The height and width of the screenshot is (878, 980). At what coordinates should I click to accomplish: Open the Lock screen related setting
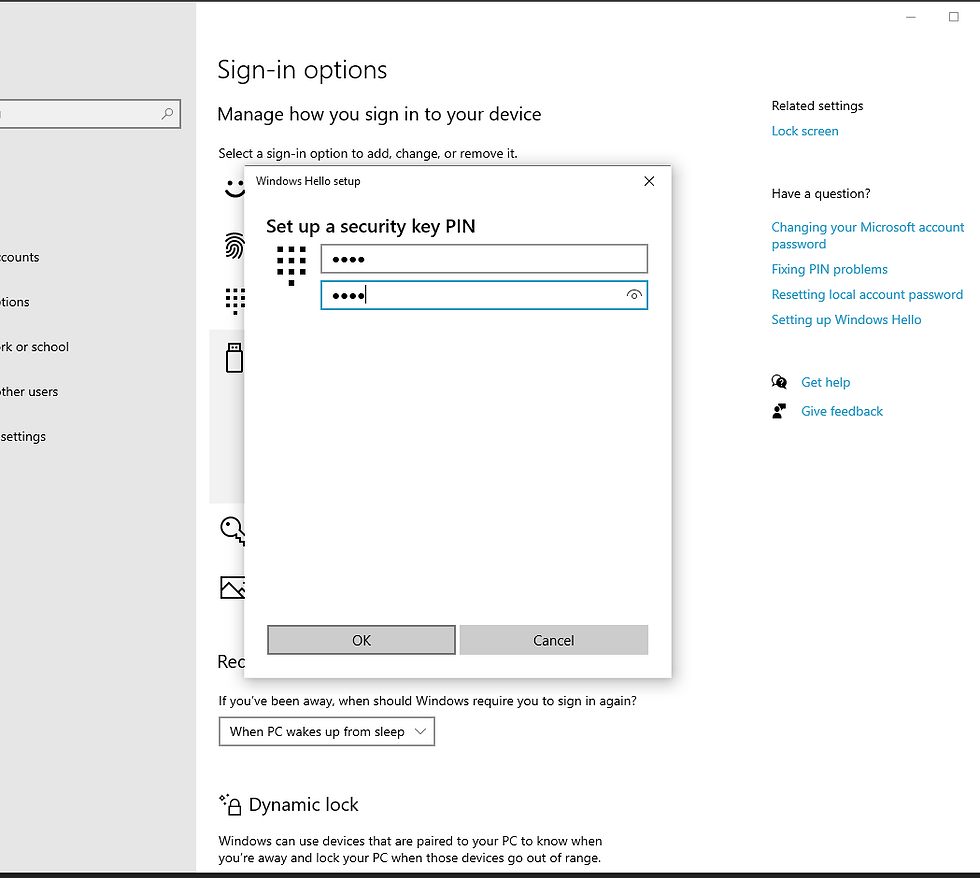(805, 131)
